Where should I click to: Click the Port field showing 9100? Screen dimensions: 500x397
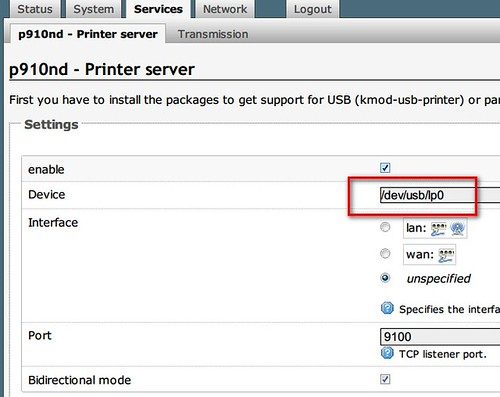tap(440, 337)
